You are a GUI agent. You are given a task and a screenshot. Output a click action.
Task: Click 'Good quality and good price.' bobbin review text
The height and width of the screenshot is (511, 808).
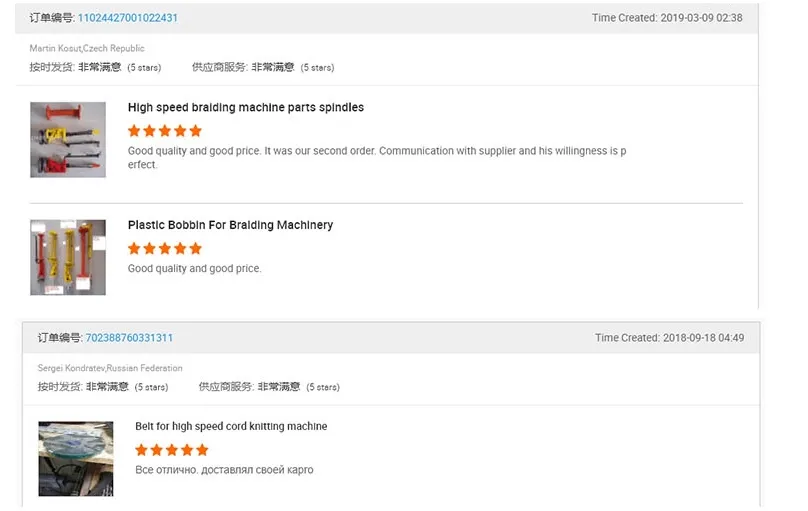tap(194, 268)
